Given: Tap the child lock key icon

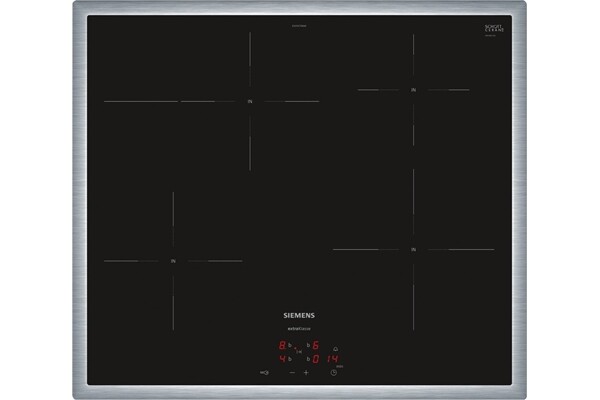Looking at the screenshot, I should coord(264,372).
